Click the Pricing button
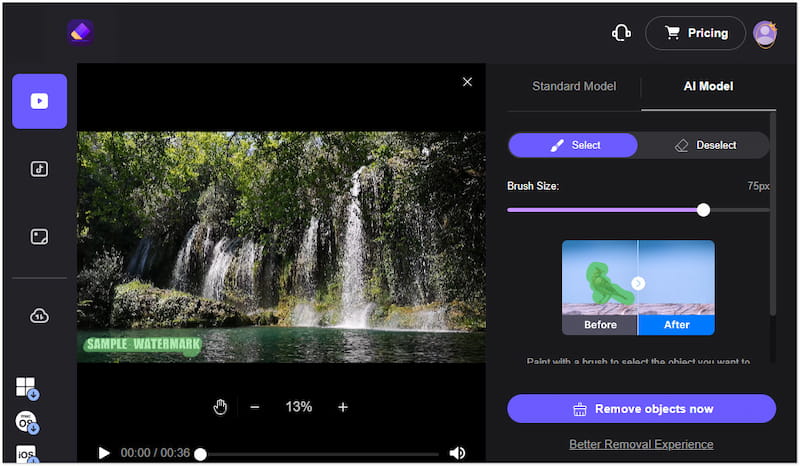This screenshot has width=800, height=466. point(695,33)
